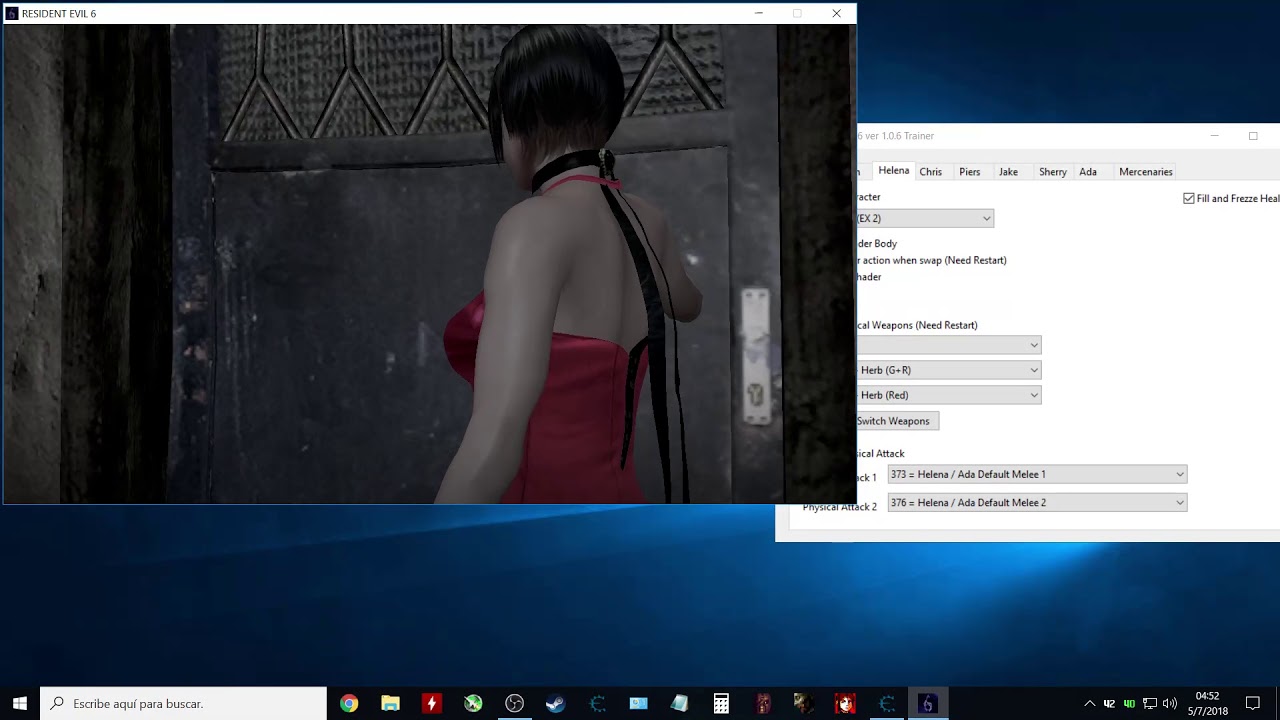Open the green sphere taskbar app
1280x720 pixels.
coord(473,704)
